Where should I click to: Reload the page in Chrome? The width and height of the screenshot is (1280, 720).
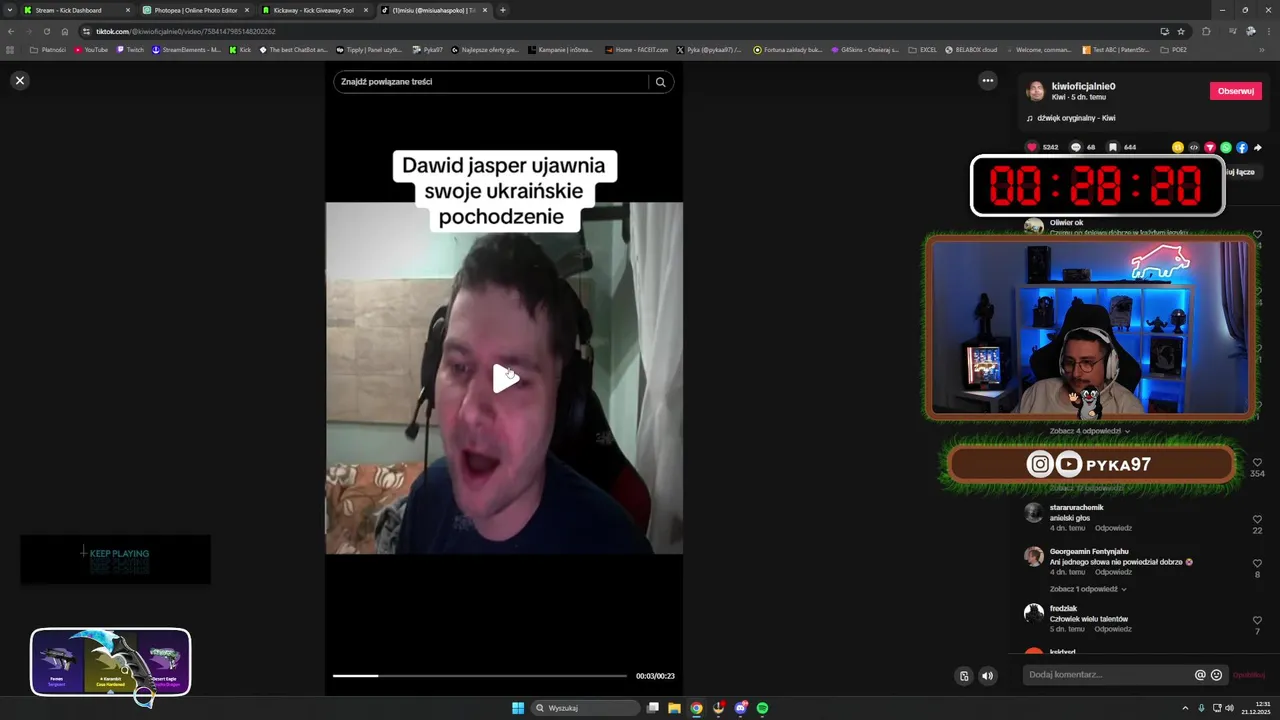click(x=46, y=31)
